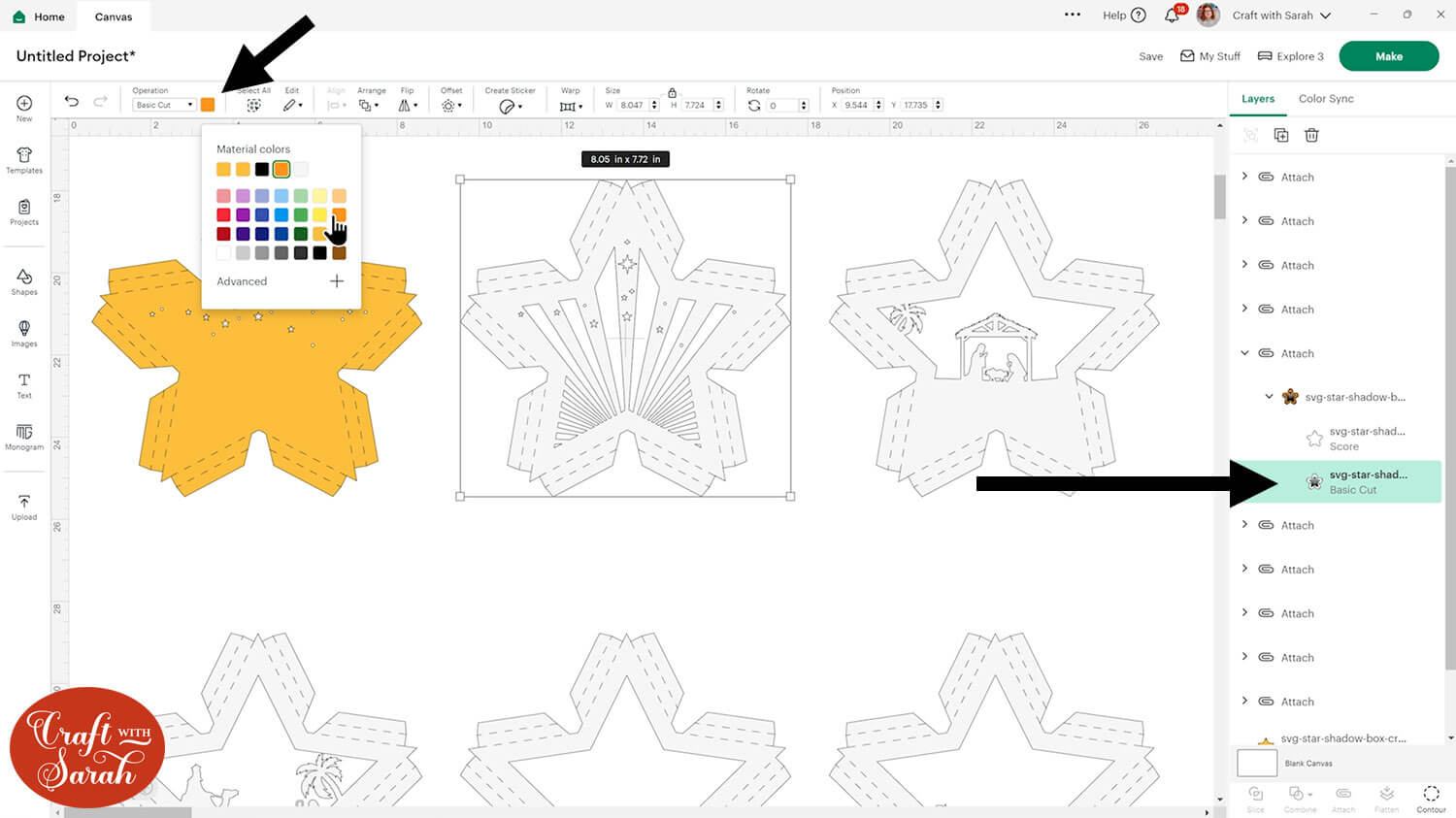Open My Stuff
The height and width of the screenshot is (818, 1456).
click(1210, 56)
